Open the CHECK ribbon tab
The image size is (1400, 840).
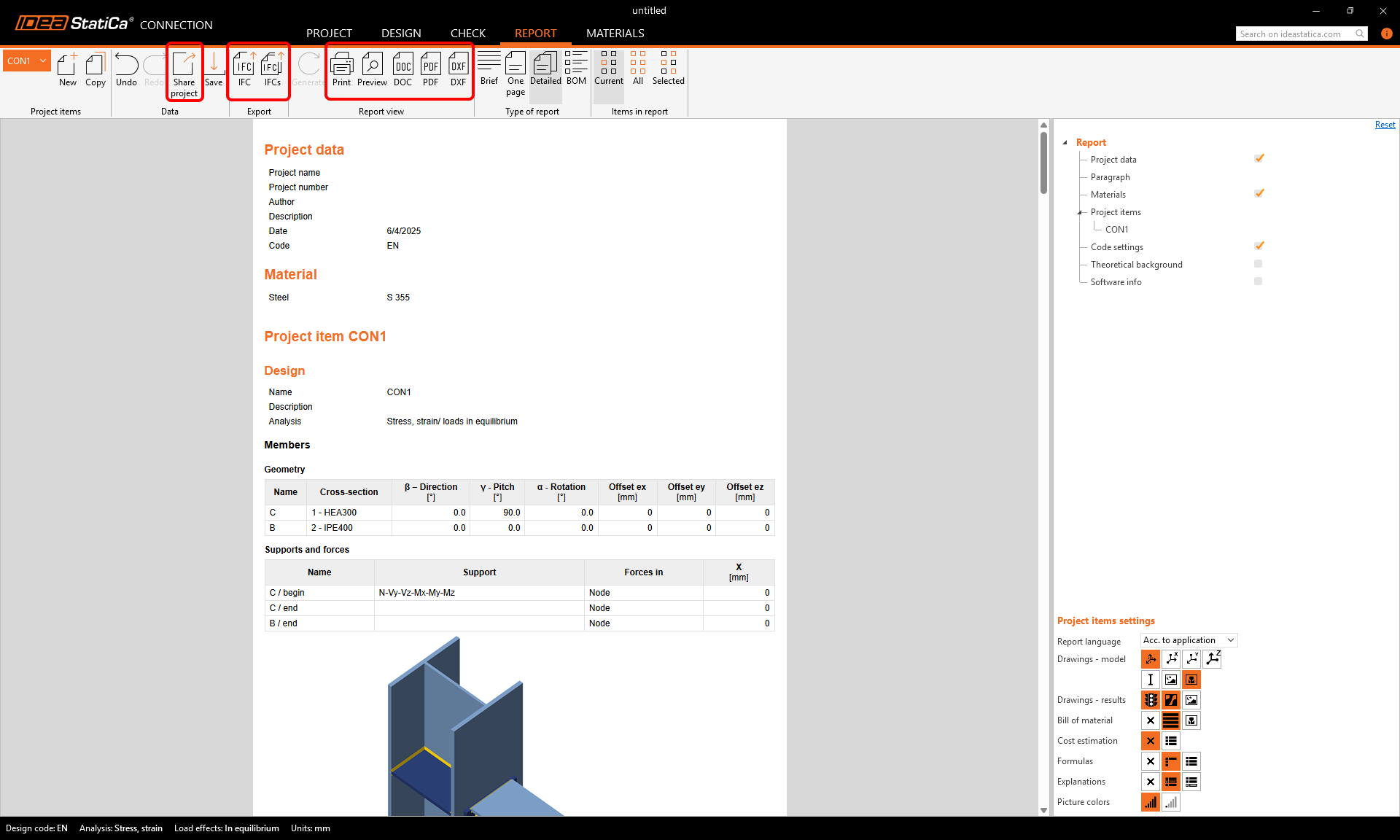(x=467, y=33)
